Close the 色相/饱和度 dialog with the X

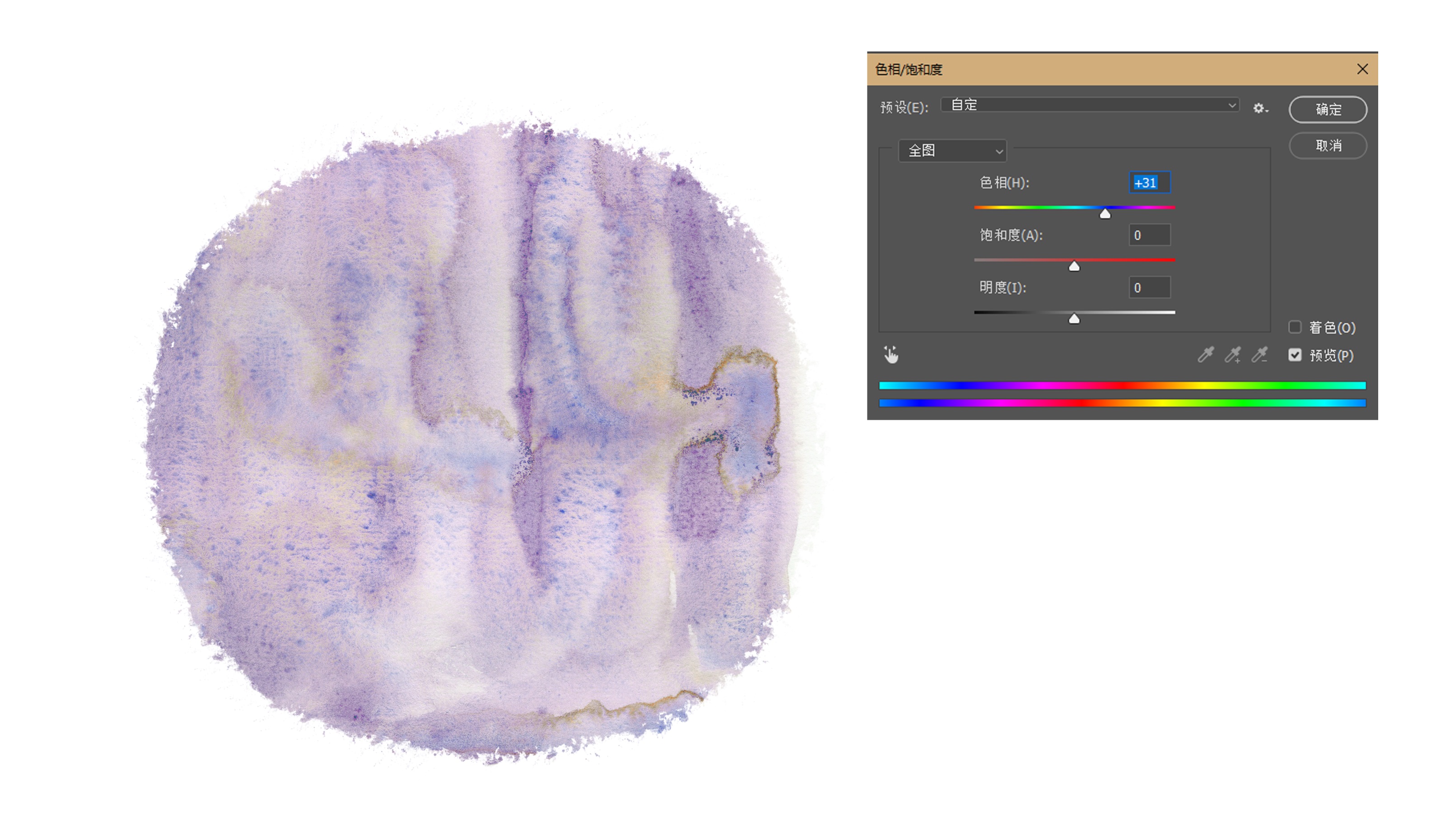click(x=1362, y=69)
